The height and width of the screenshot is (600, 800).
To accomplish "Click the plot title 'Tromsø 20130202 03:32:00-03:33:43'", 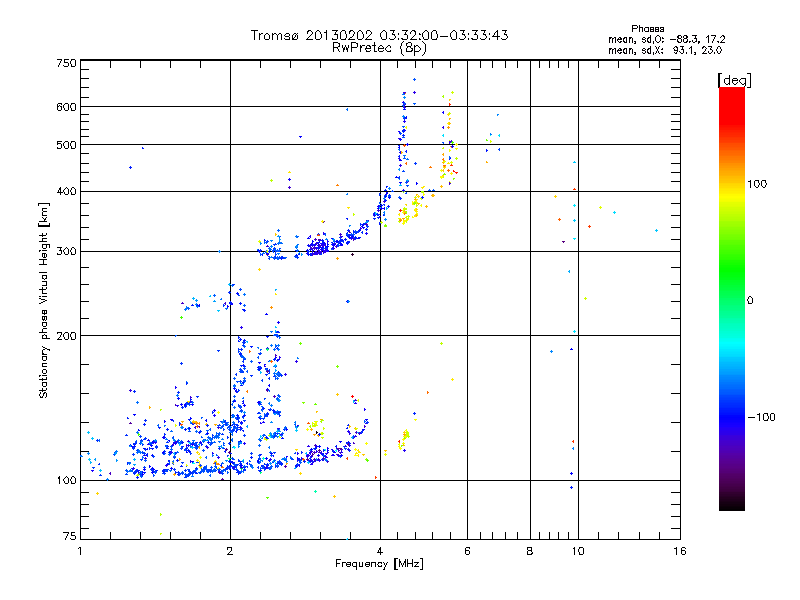I will (379, 35).
